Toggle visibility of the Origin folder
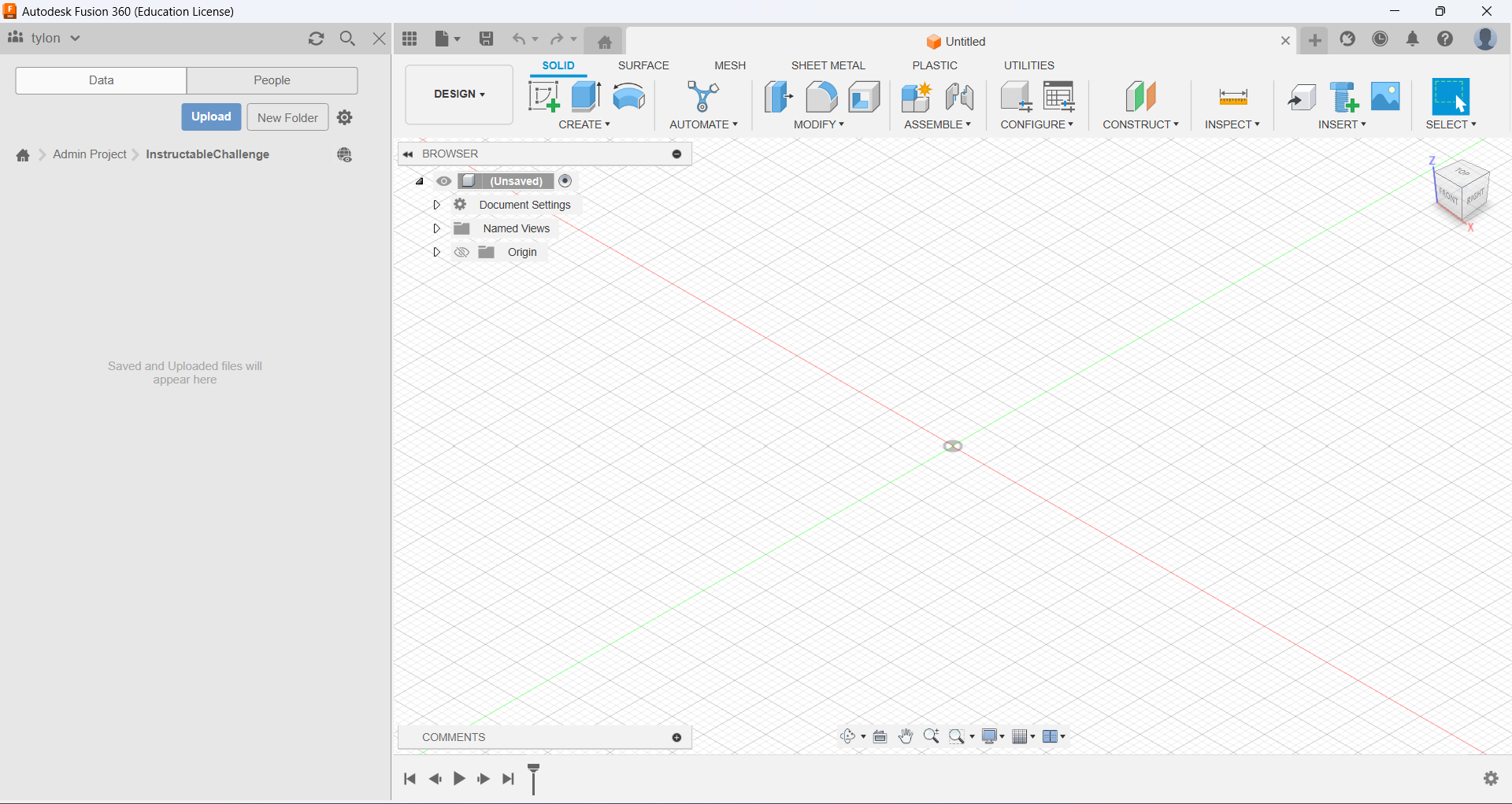Screen dimensions: 1512x804 (461, 252)
